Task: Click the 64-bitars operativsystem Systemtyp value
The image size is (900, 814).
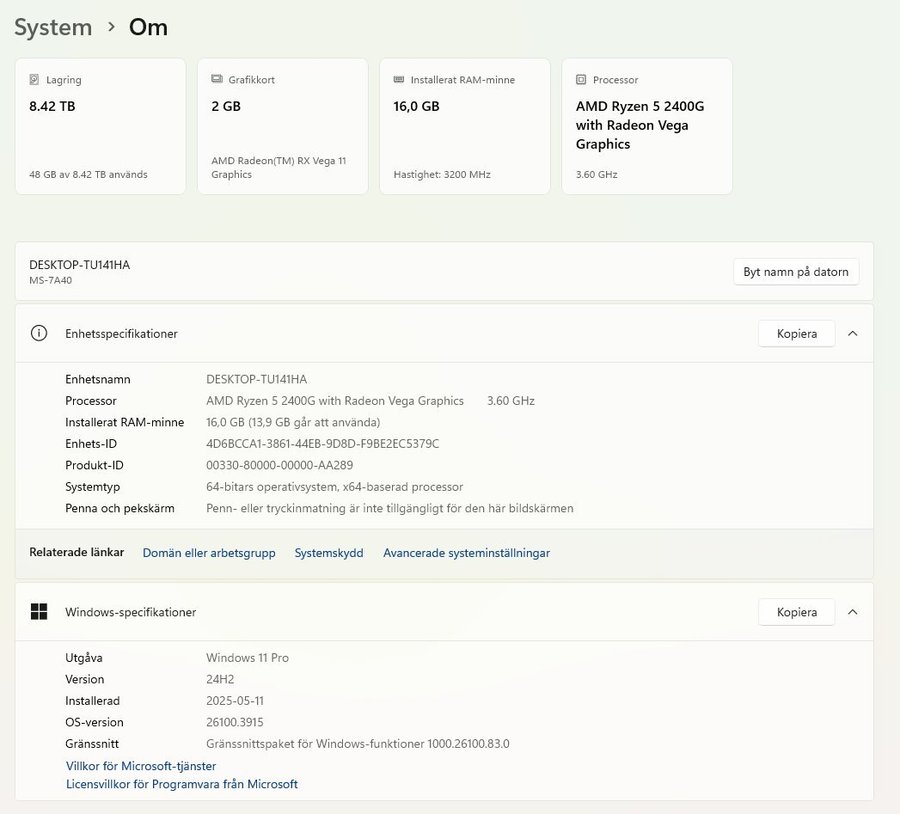Action: click(335, 487)
